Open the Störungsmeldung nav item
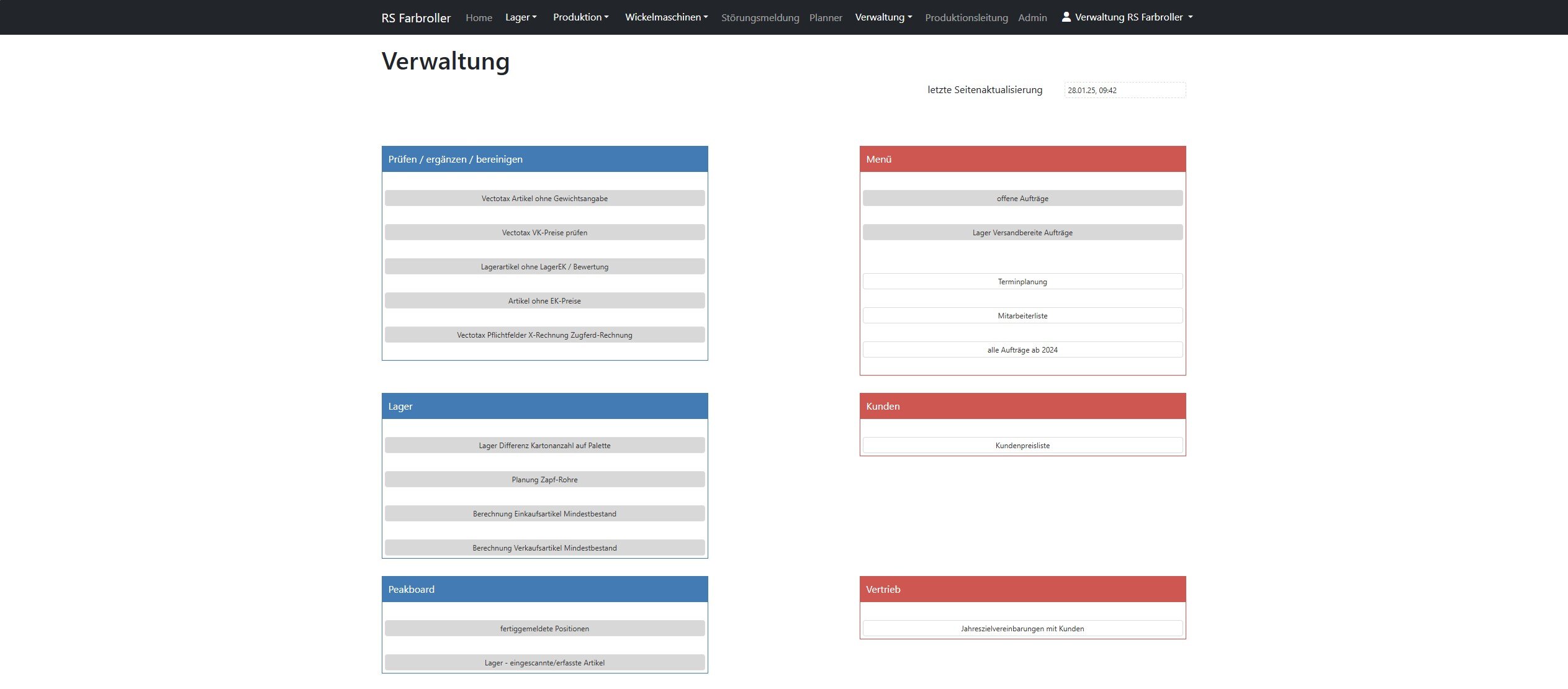The width and height of the screenshot is (1568, 689). point(760,18)
